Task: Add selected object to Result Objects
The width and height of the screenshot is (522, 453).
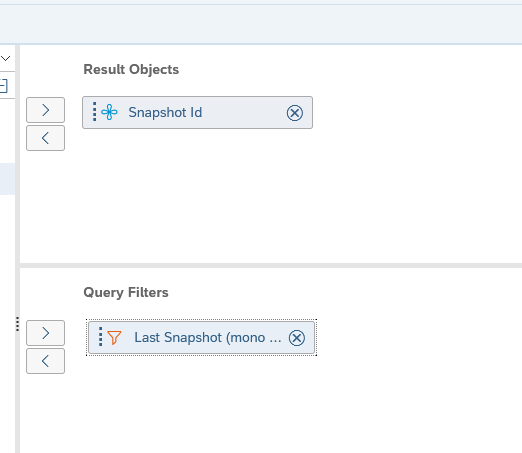Action: pos(46,110)
